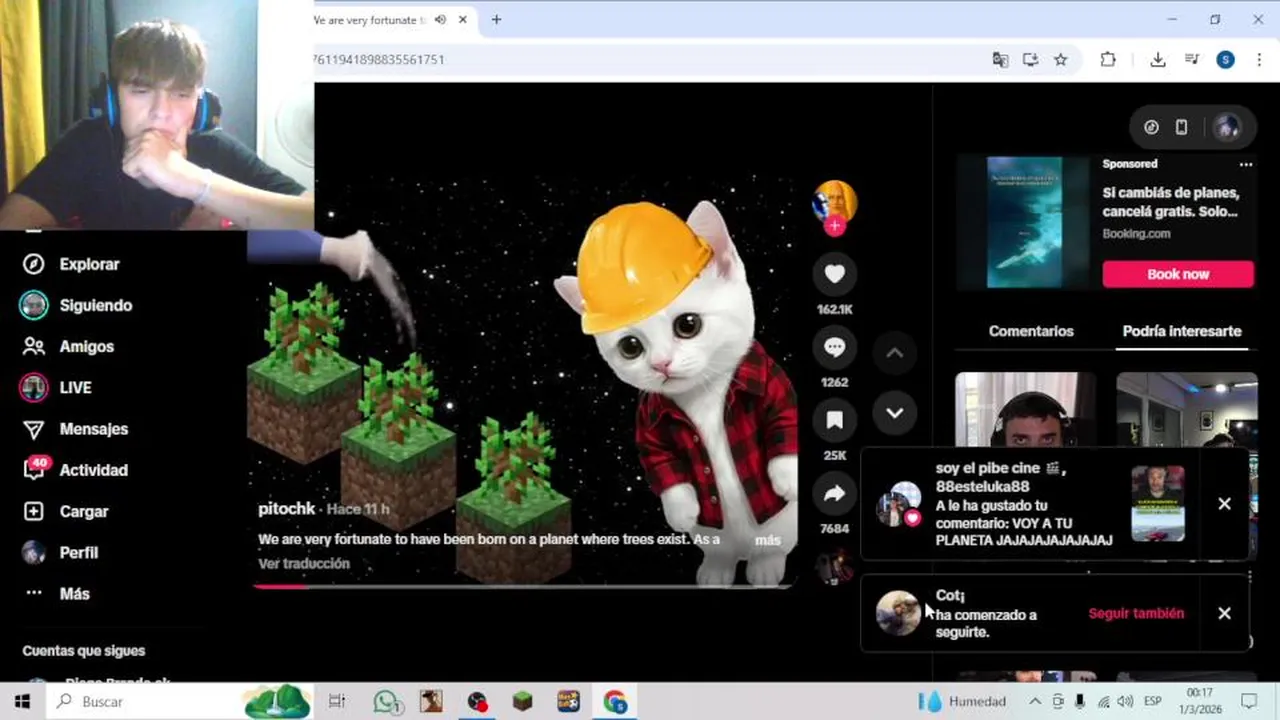Screen dimensions: 1280x720
Task: Bookmark page with star icon
Action: (x=1060, y=60)
